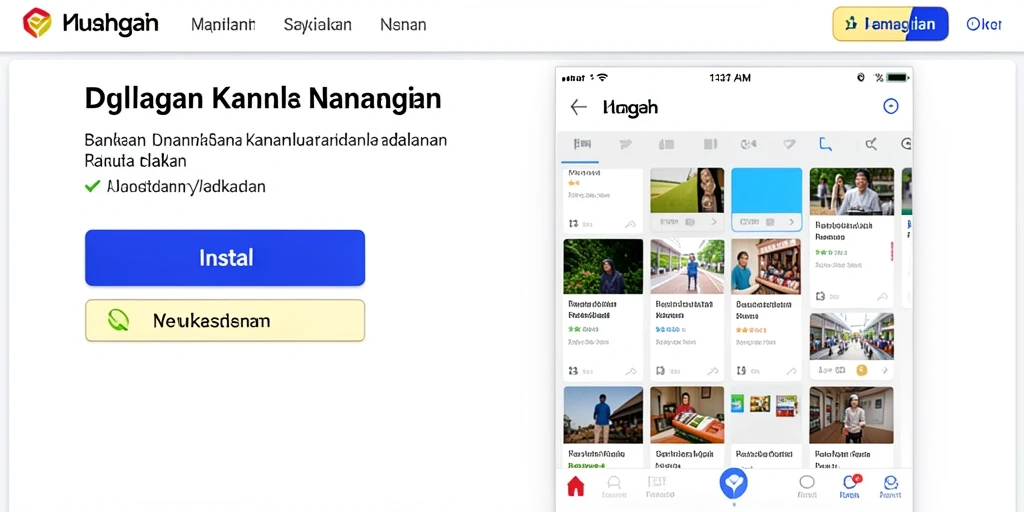Image resolution: width=1024 pixels, height=512 pixels.
Task: Expand chevron under the street market photo
Action: click(883, 370)
